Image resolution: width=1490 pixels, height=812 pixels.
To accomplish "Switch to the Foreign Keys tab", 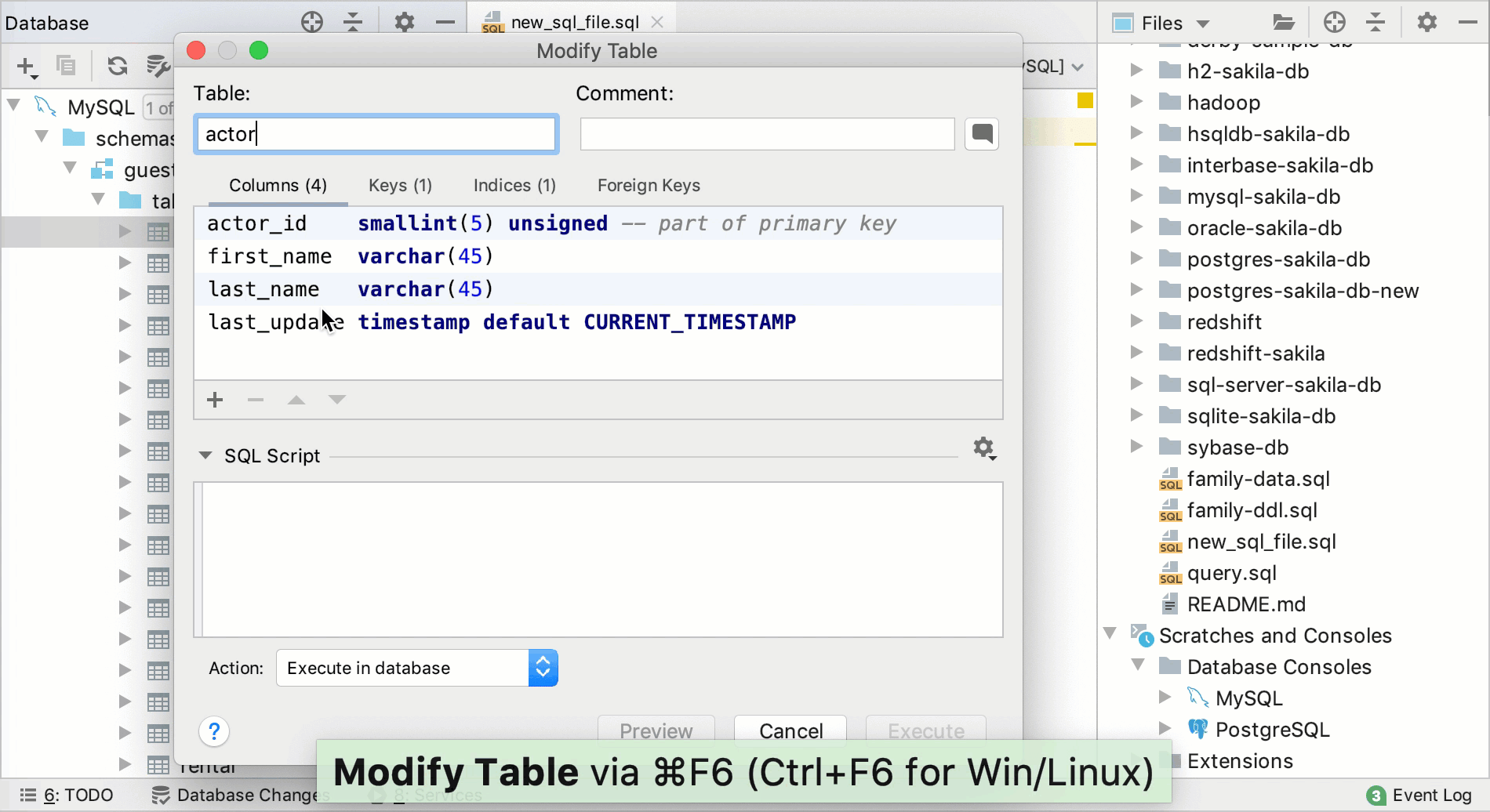I will [x=649, y=186].
